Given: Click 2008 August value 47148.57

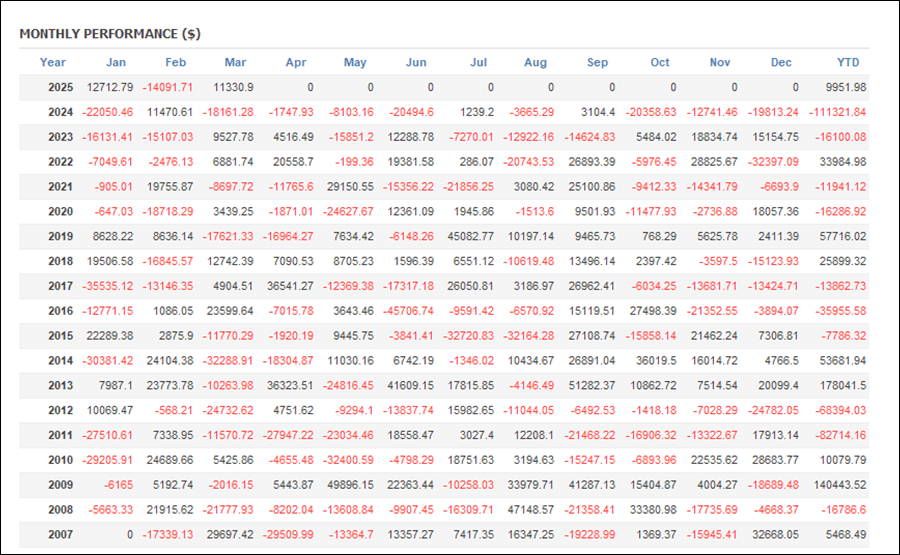Looking at the screenshot, I should click(531, 510).
